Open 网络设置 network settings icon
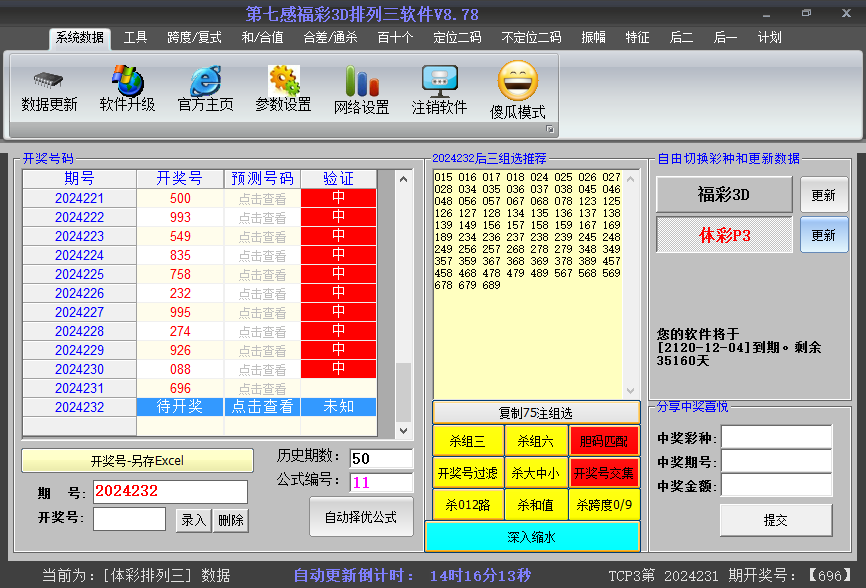 tap(362, 81)
